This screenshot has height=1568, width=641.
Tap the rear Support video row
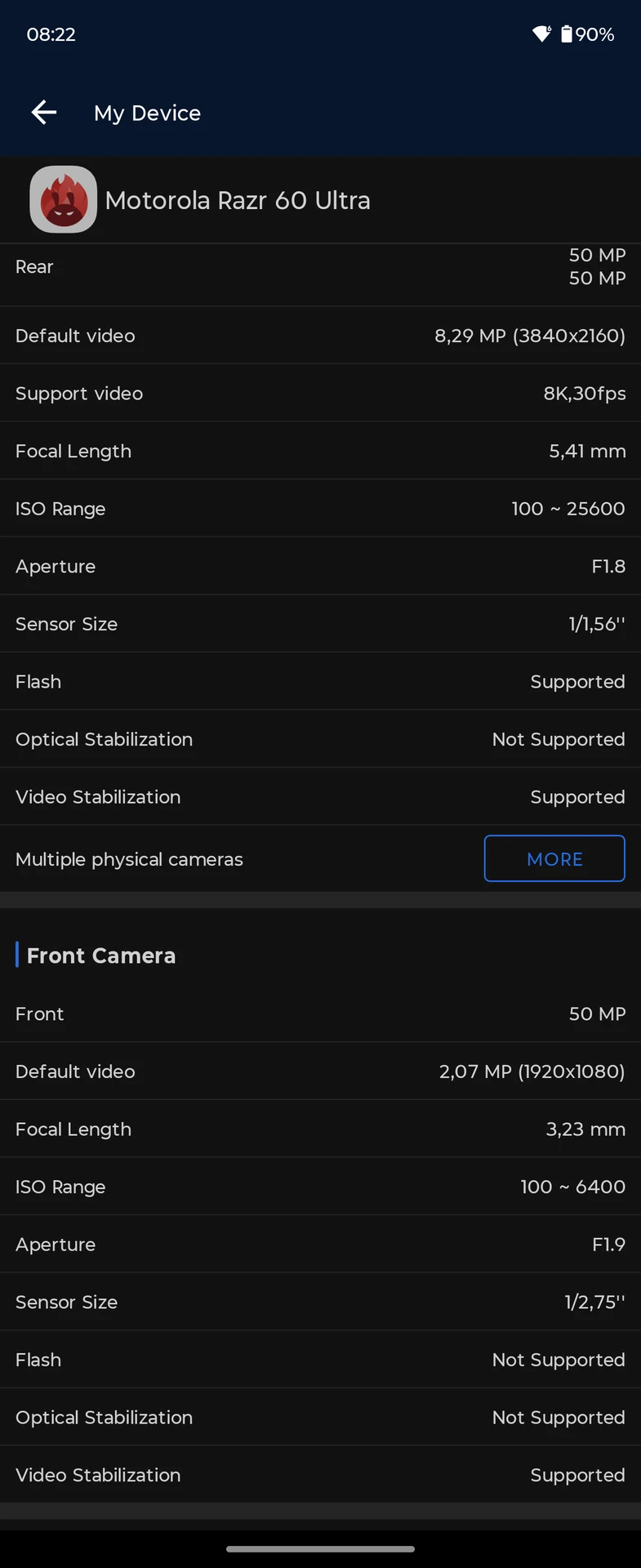tap(320, 393)
